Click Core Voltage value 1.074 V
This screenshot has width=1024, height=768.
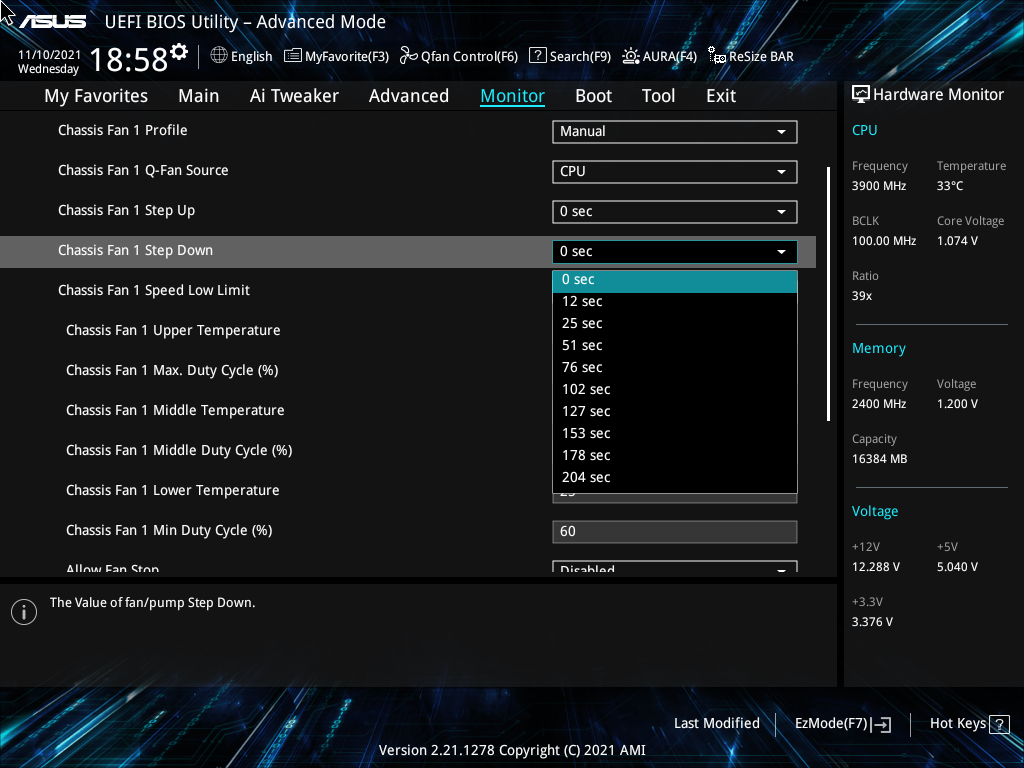(x=957, y=241)
